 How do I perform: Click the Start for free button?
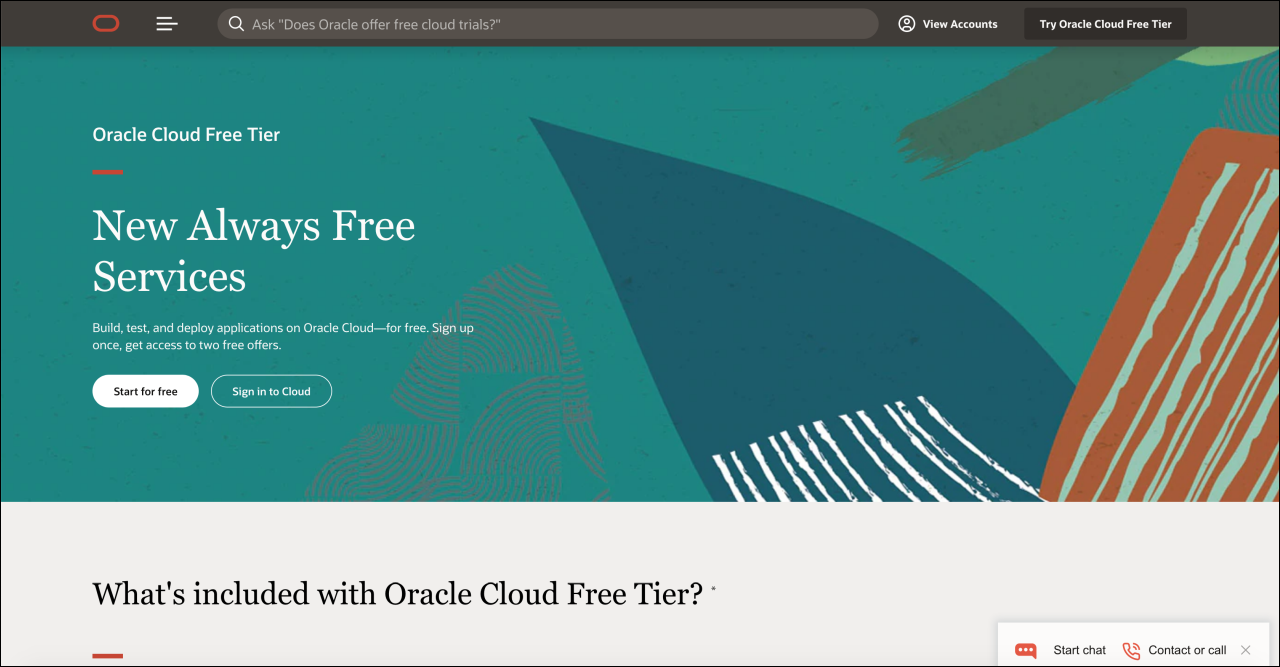[x=146, y=391]
